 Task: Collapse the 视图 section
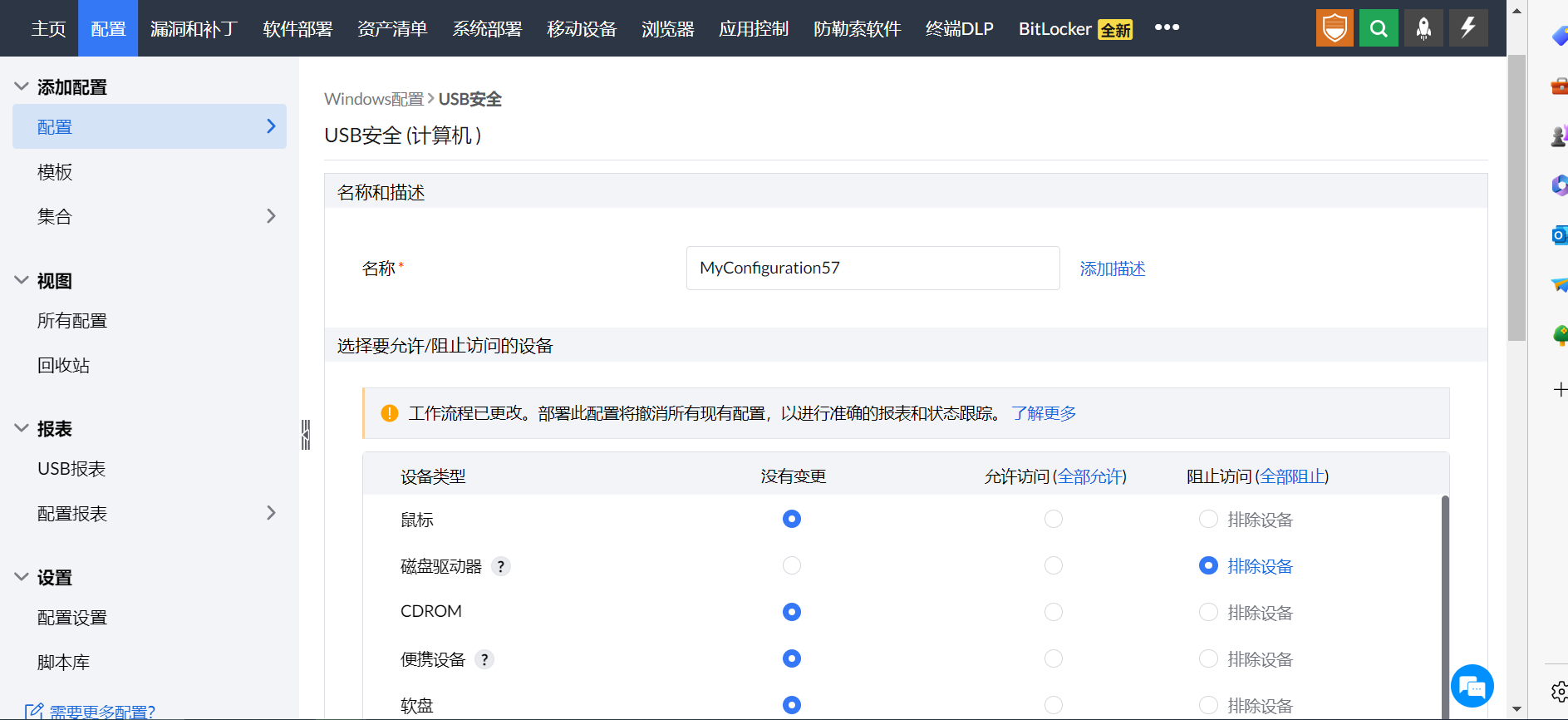tap(22, 280)
